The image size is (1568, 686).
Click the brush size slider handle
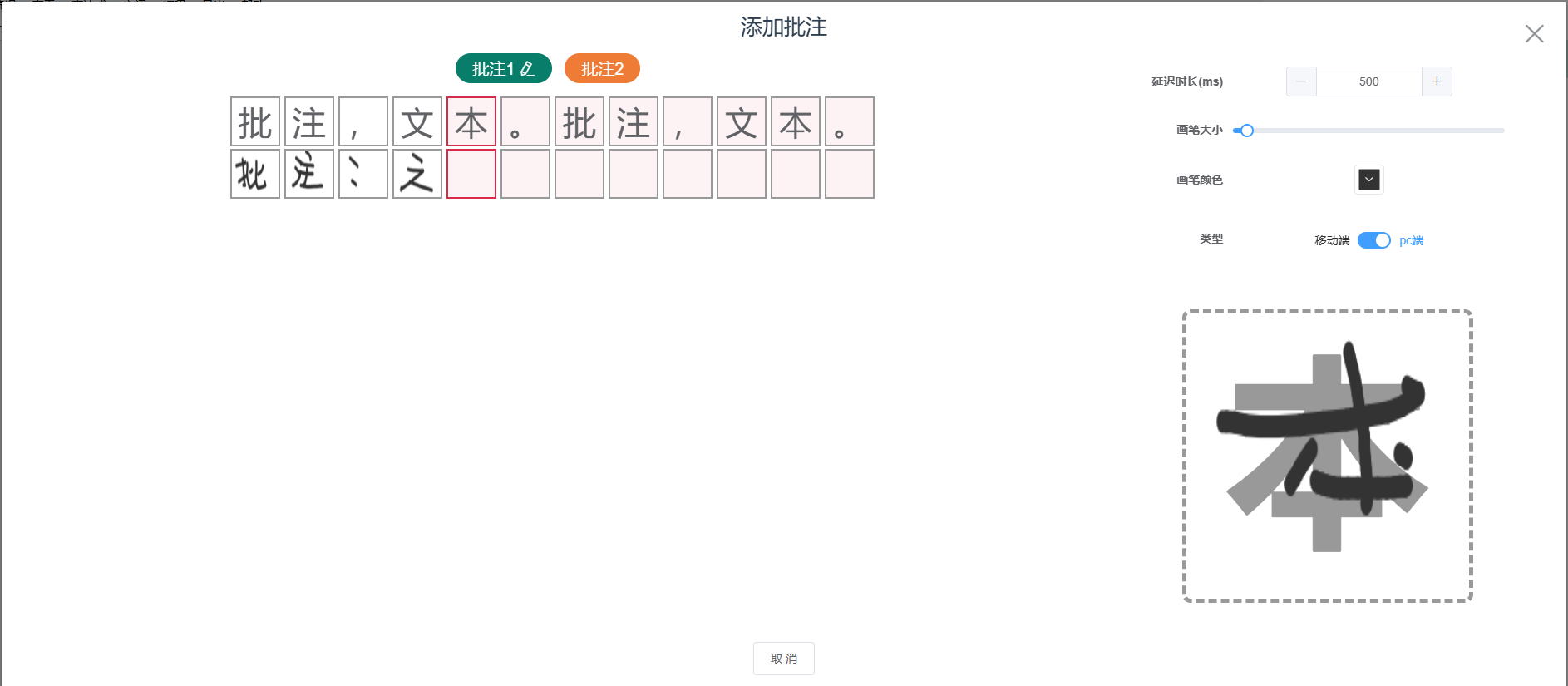(x=1246, y=131)
